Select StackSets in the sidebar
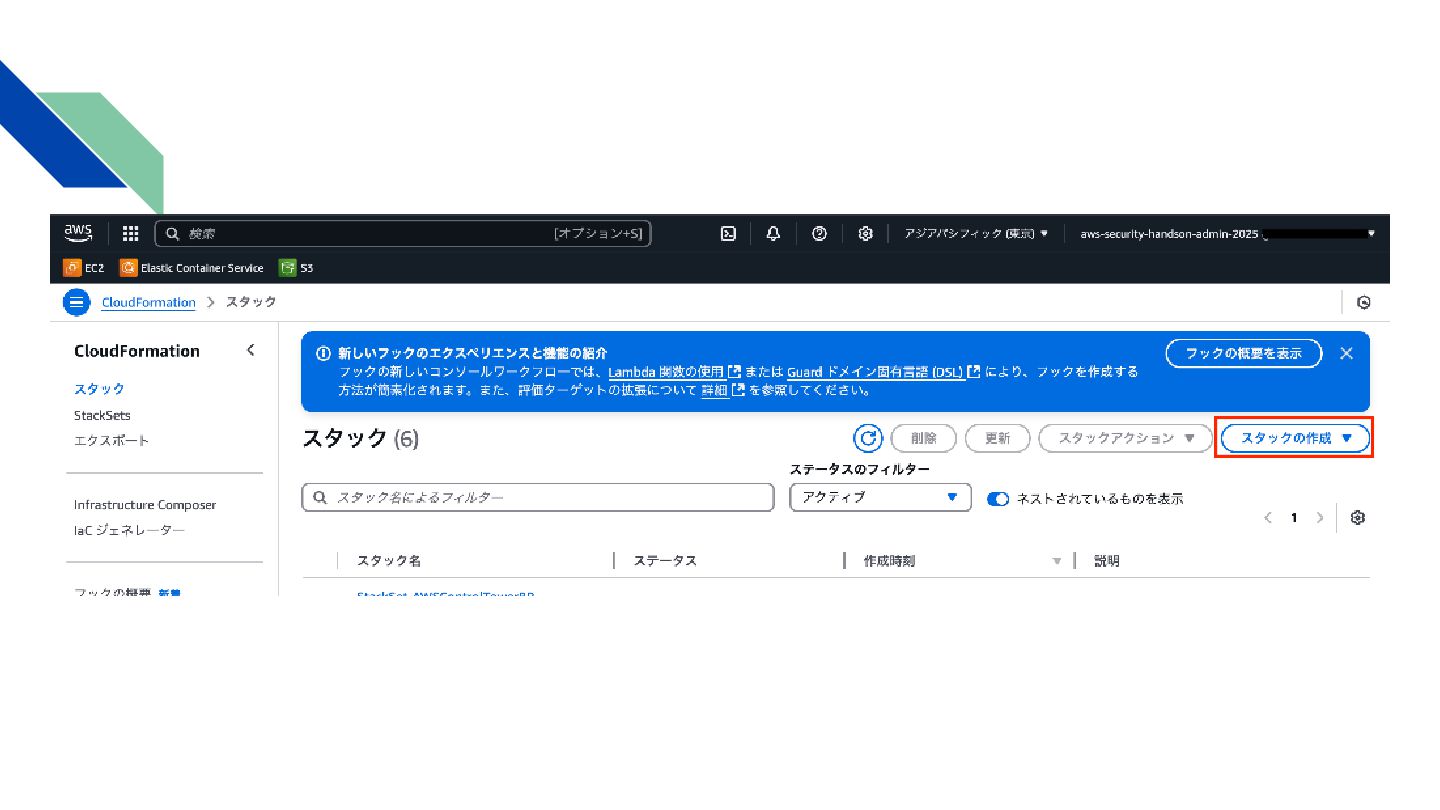Screen dimensions: 1440x810 point(102,415)
